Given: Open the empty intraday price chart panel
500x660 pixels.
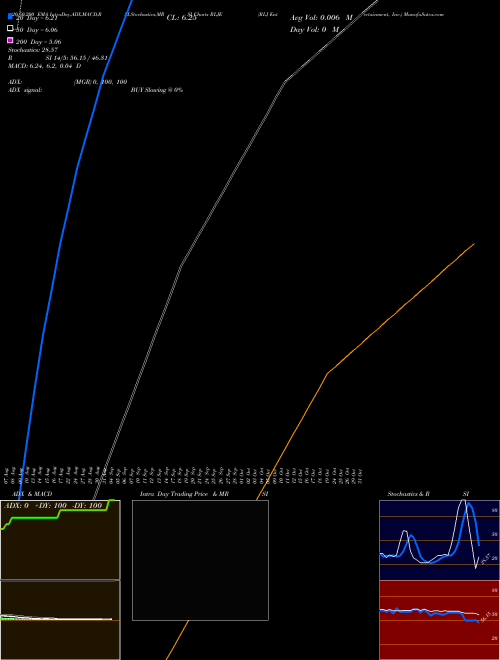Looking at the screenshot, I should click(200, 560).
